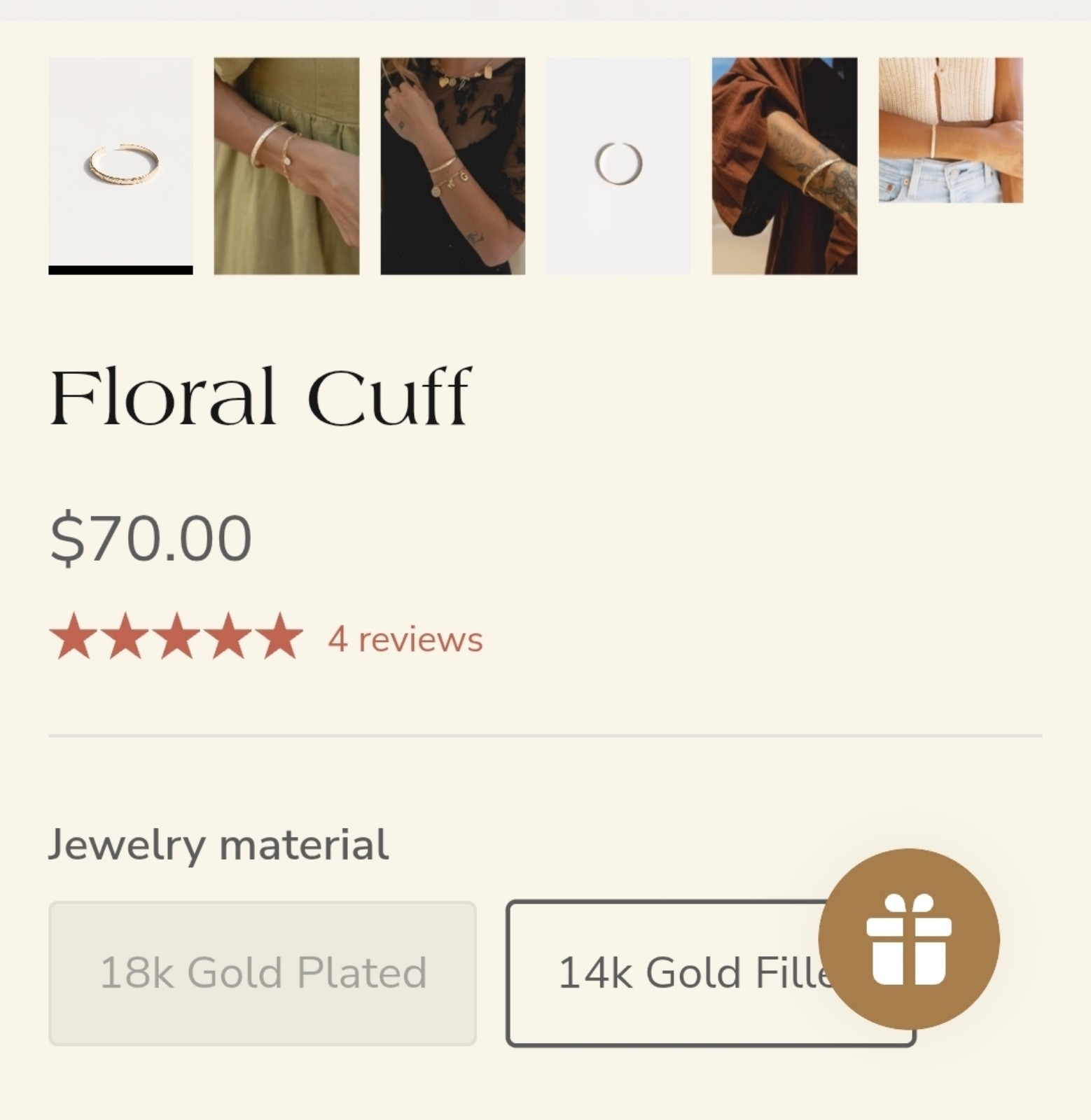1091x1120 pixels.
Task: Show tattooed arm cuff photo
Action: point(784,166)
